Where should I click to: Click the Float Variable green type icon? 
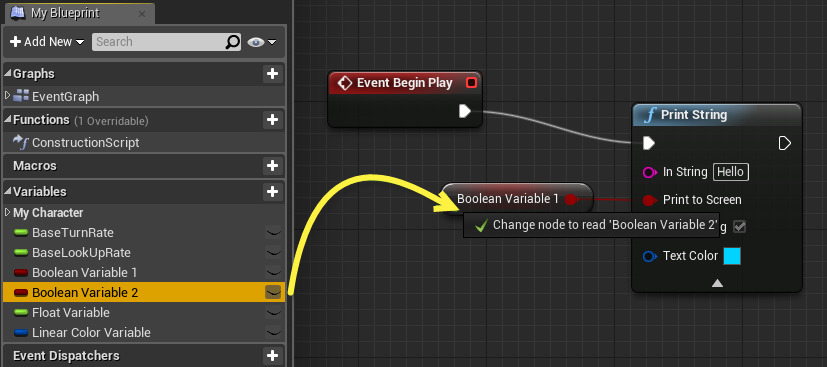pyautogui.click(x=21, y=313)
